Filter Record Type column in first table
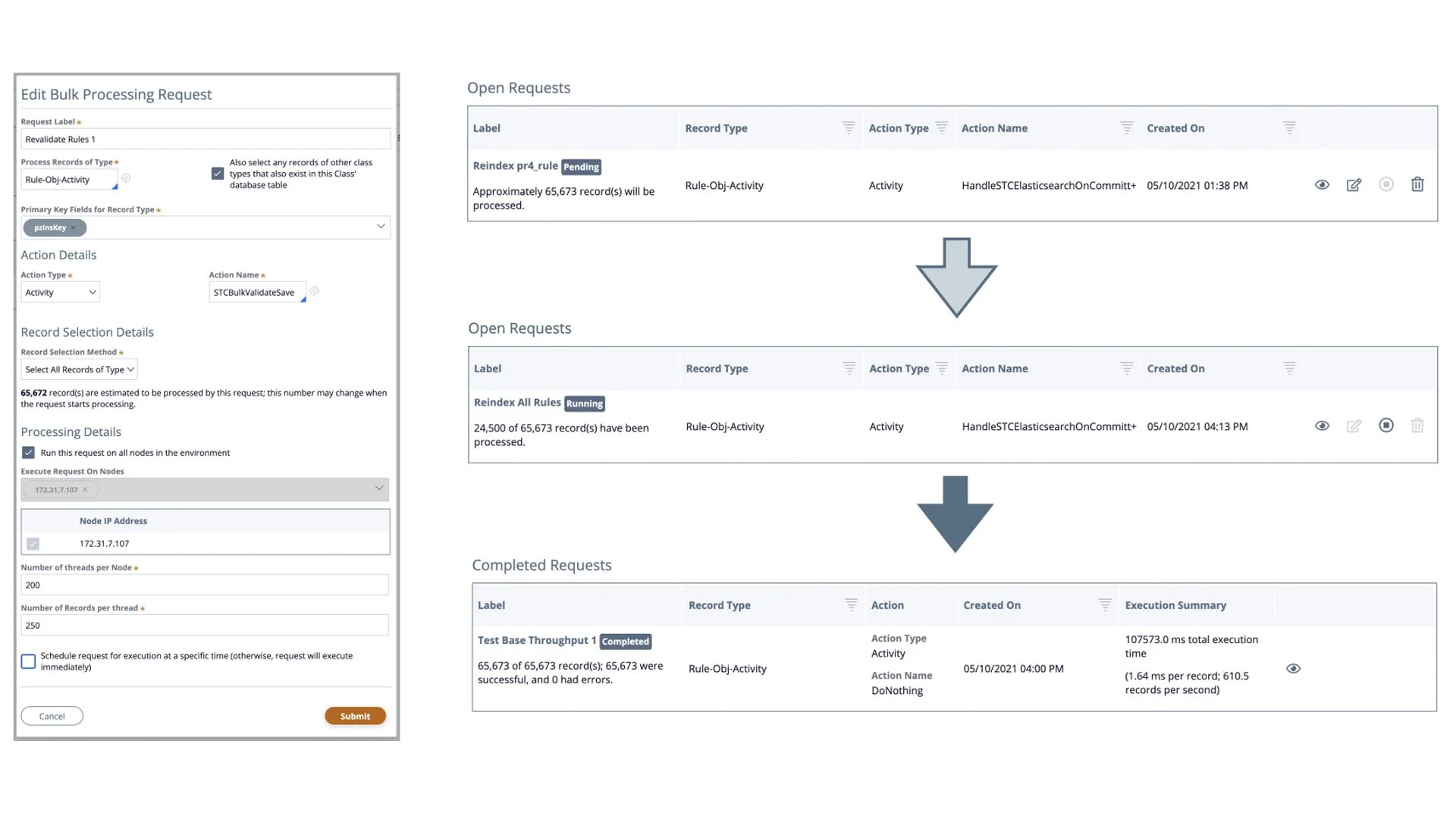The image size is (1456, 819). pos(849,128)
